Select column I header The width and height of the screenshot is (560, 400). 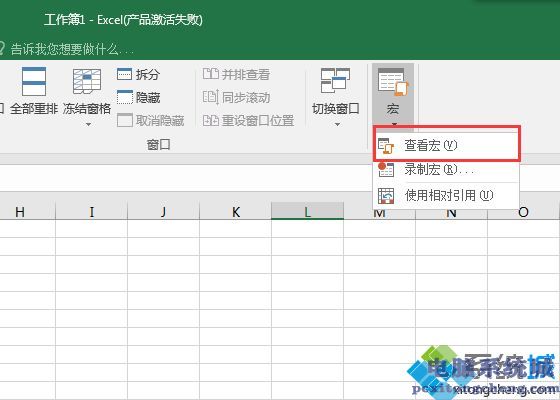[x=92, y=212]
